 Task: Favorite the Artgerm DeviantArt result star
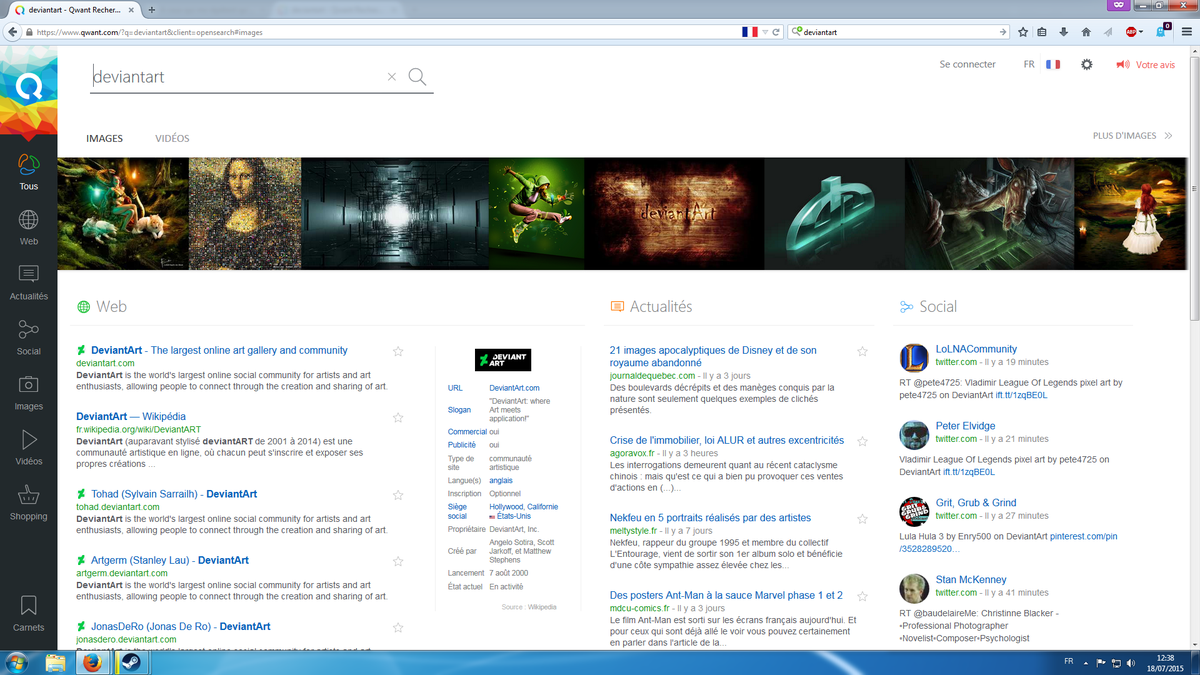coord(398,561)
